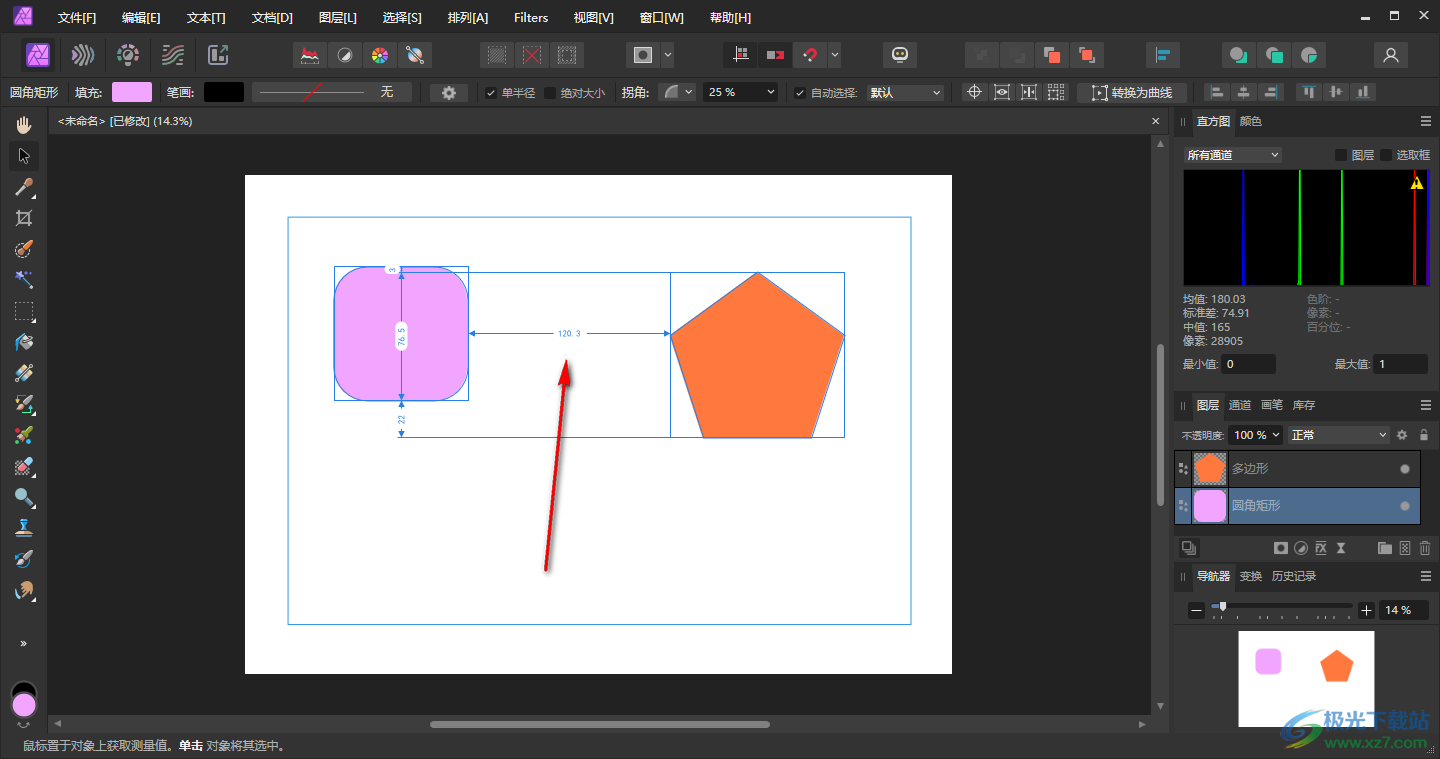Viewport: 1440px width, 759px height.
Task: Toggle visibility dot of 多边形 layer
Action: (x=1404, y=469)
